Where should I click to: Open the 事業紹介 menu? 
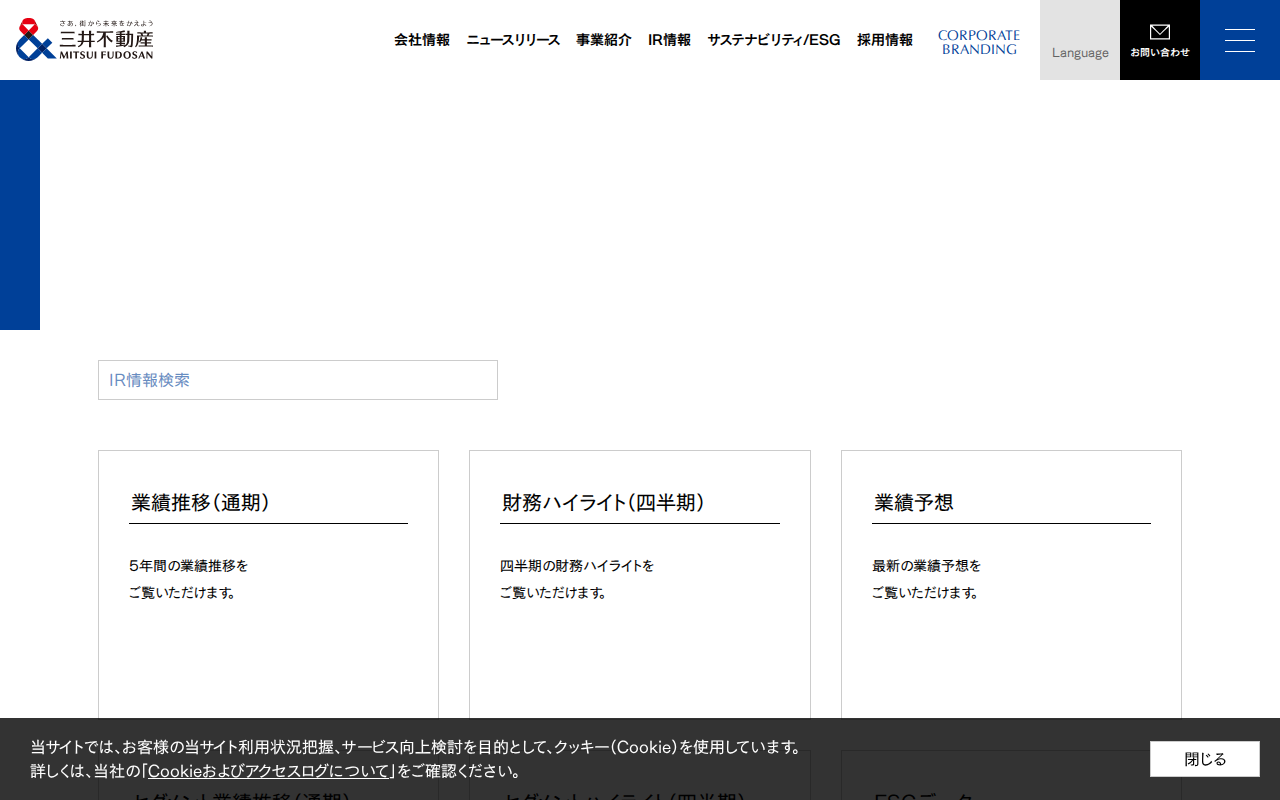[x=604, y=40]
